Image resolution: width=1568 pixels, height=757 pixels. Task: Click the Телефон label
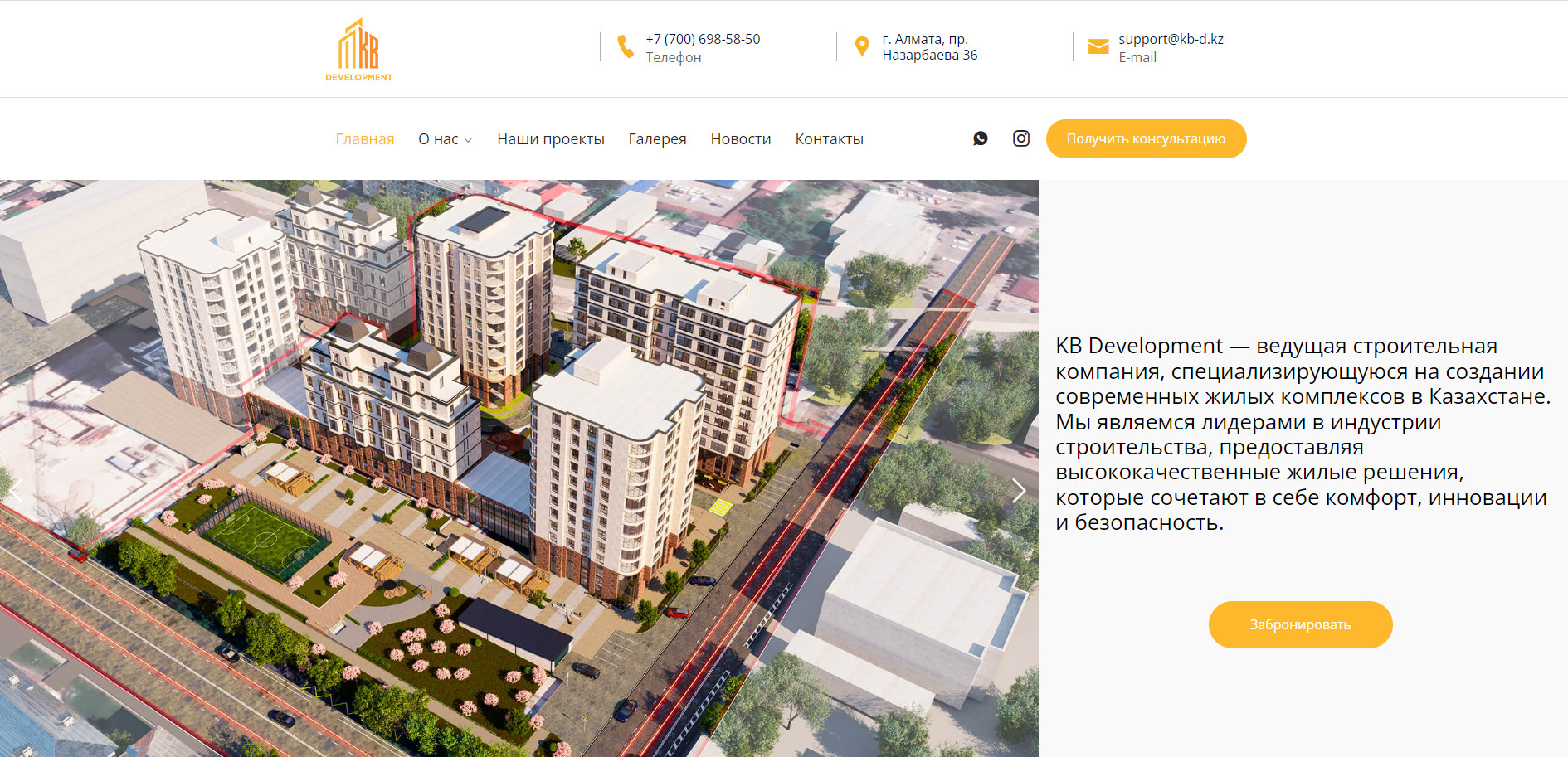[674, 57]
